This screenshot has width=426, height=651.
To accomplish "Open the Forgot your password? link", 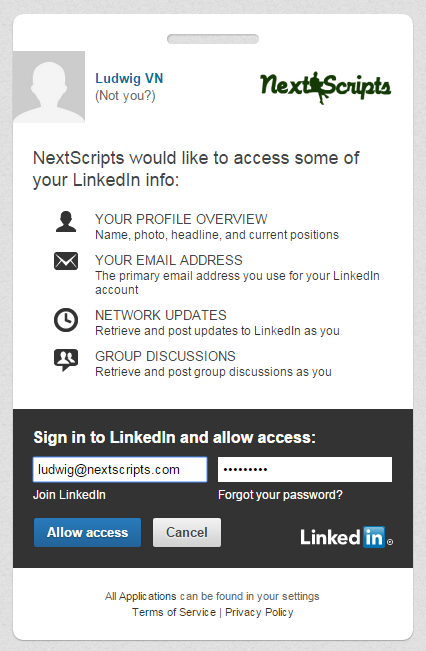I will point(280,495).
